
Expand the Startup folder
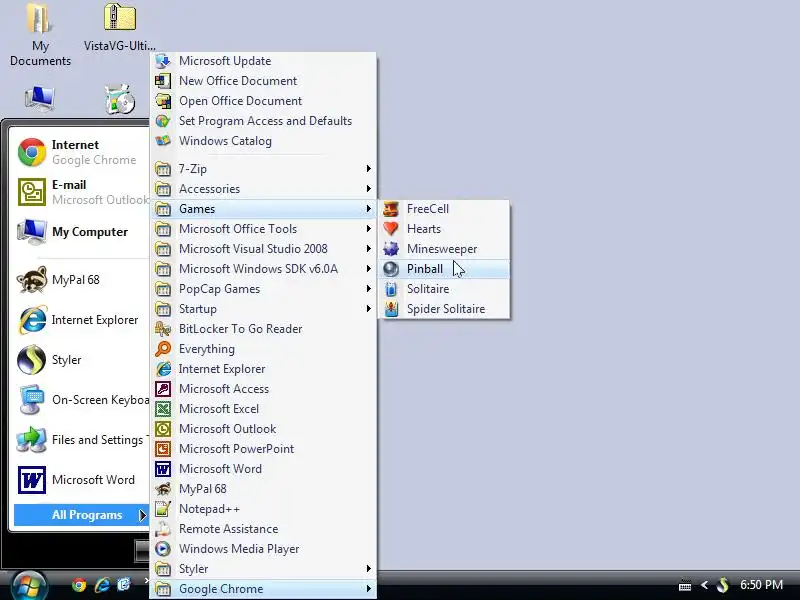point(264,309)
